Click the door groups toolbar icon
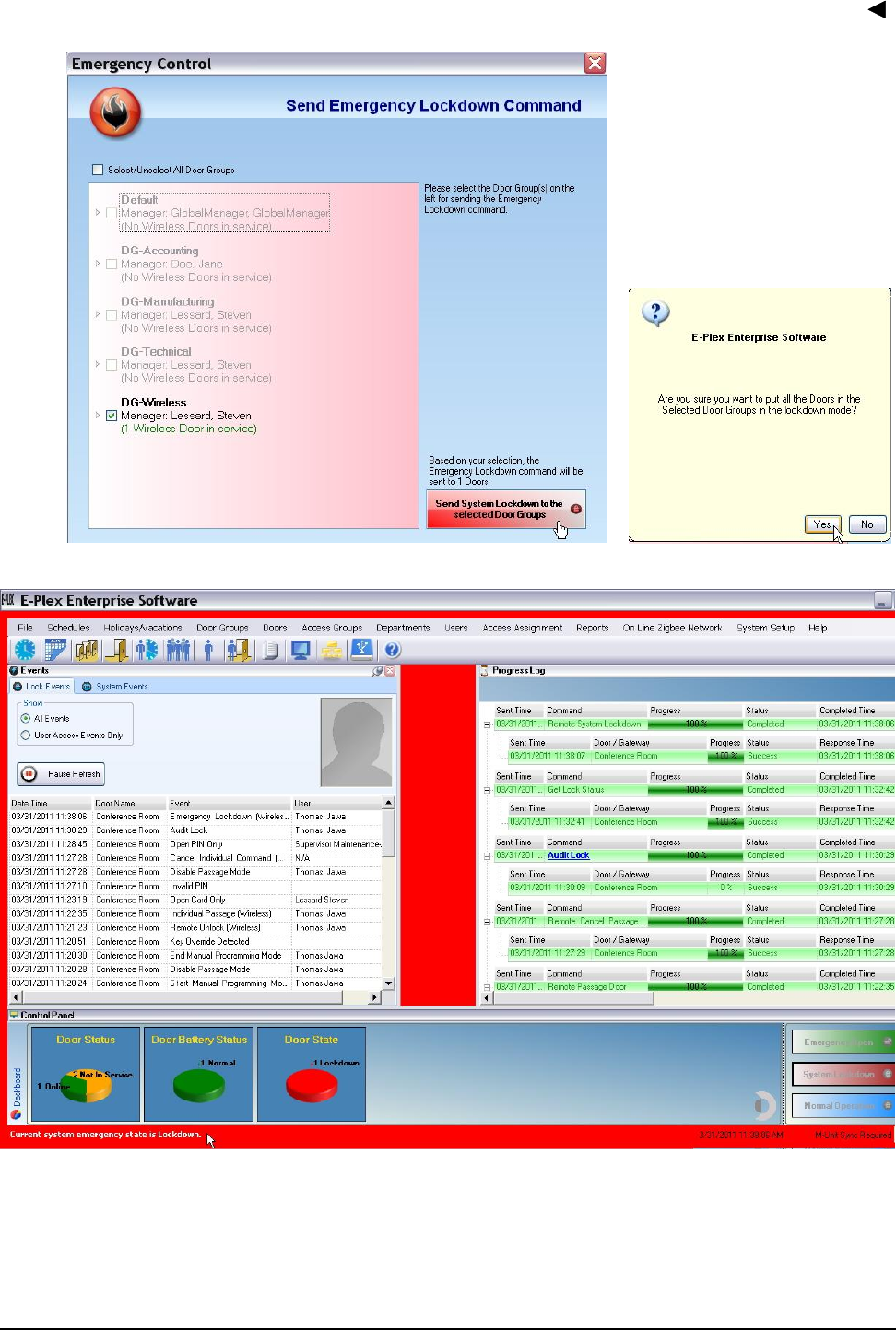896x1330 pixels. pos(87,650)
